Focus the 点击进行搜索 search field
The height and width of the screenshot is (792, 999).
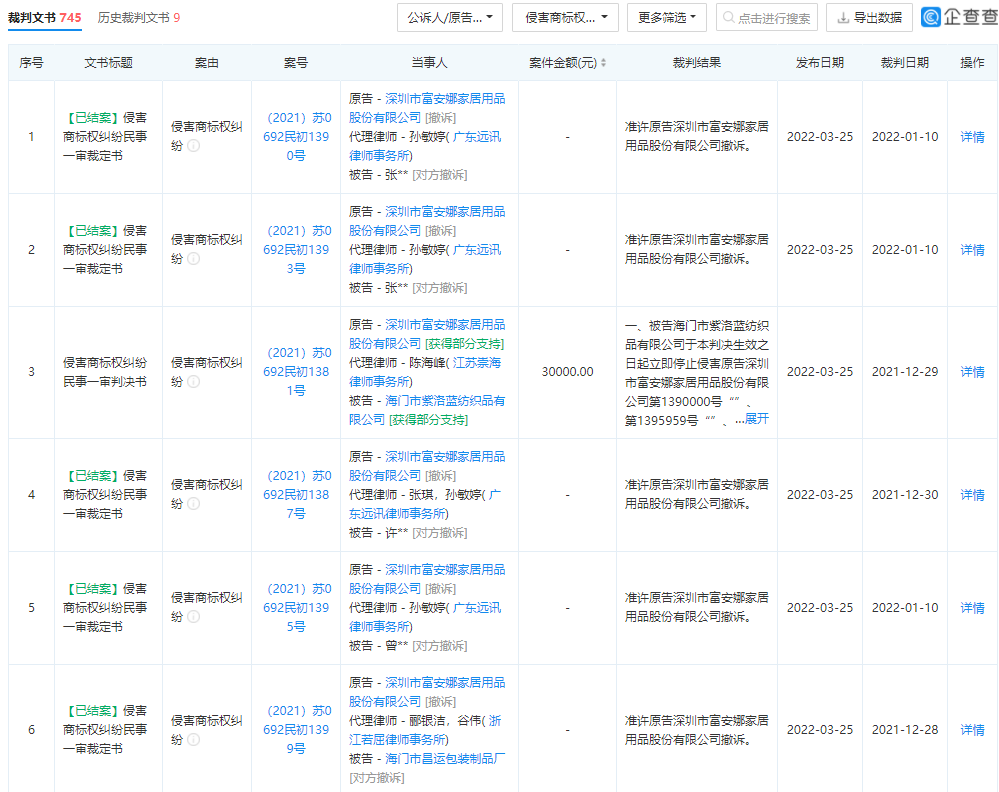coord(773,18)
